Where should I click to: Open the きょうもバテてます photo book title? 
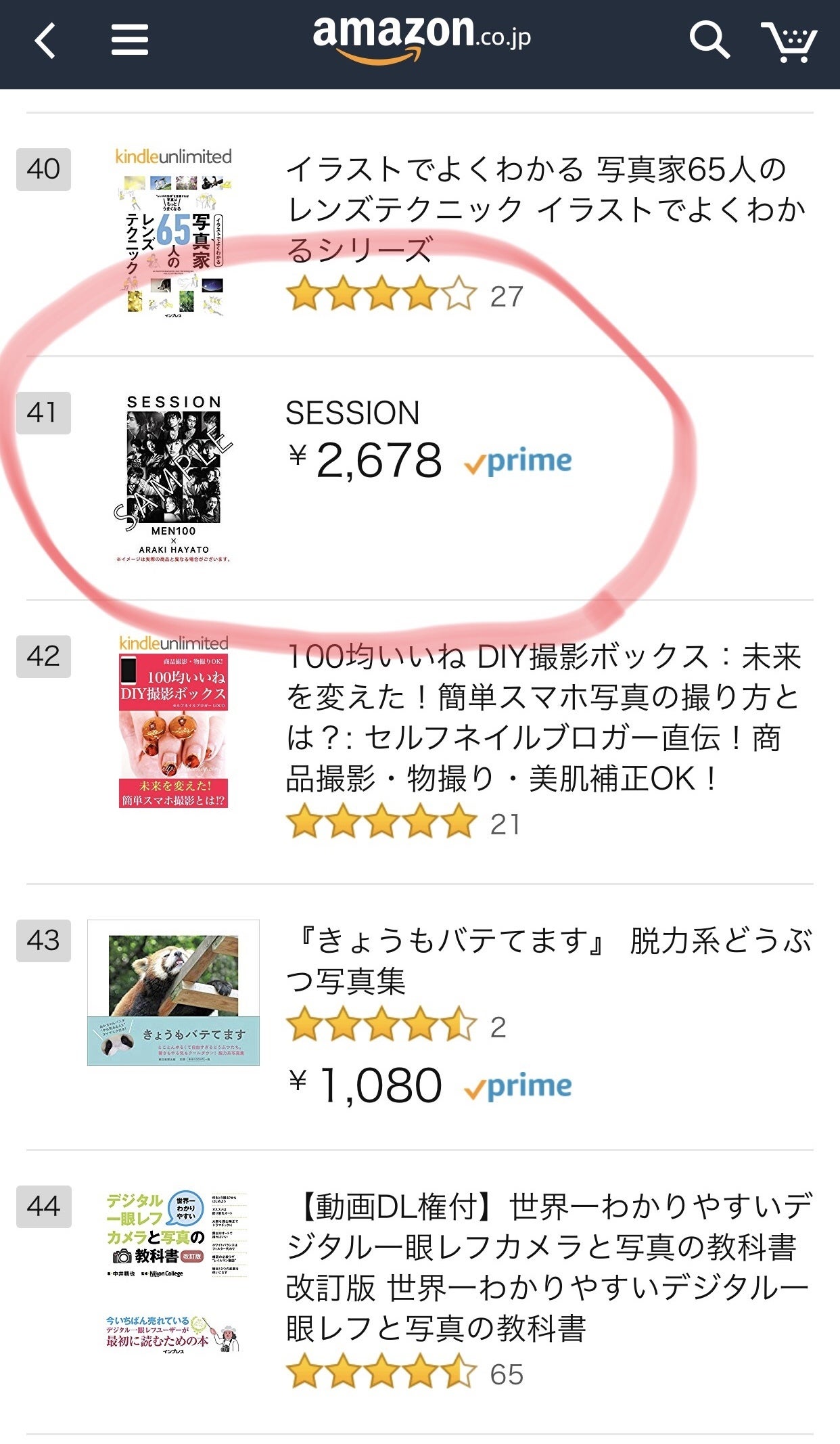pos(548,960)
